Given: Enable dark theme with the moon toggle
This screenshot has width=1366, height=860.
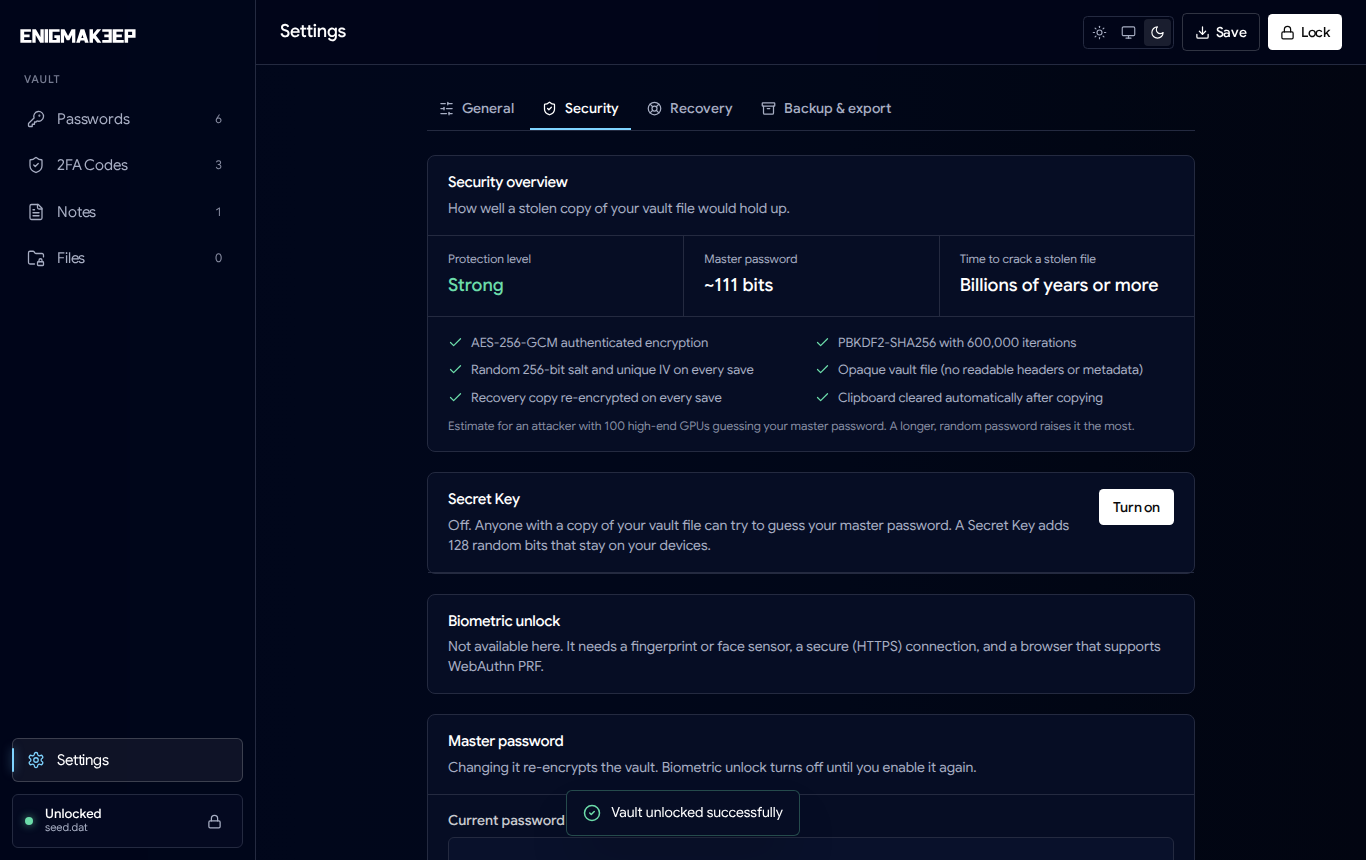Looking at the screenshot, I should (x=1157, y=32).
